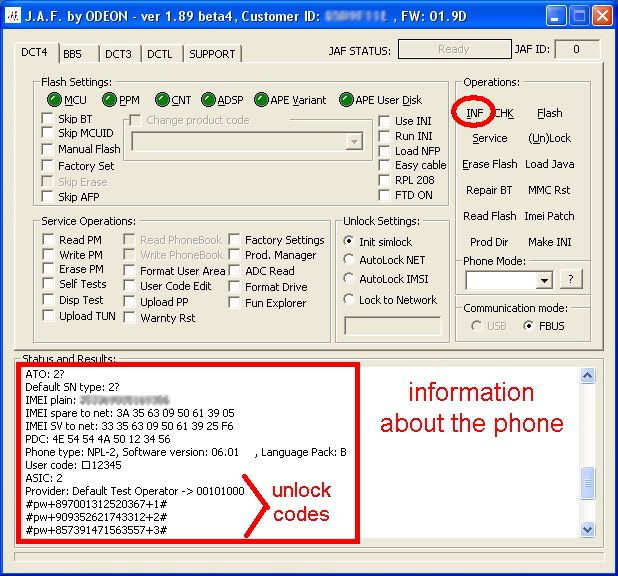Viewport: 618px width, 576px height.
Task: Click the Service operation button
Action: tap(490, 138)
